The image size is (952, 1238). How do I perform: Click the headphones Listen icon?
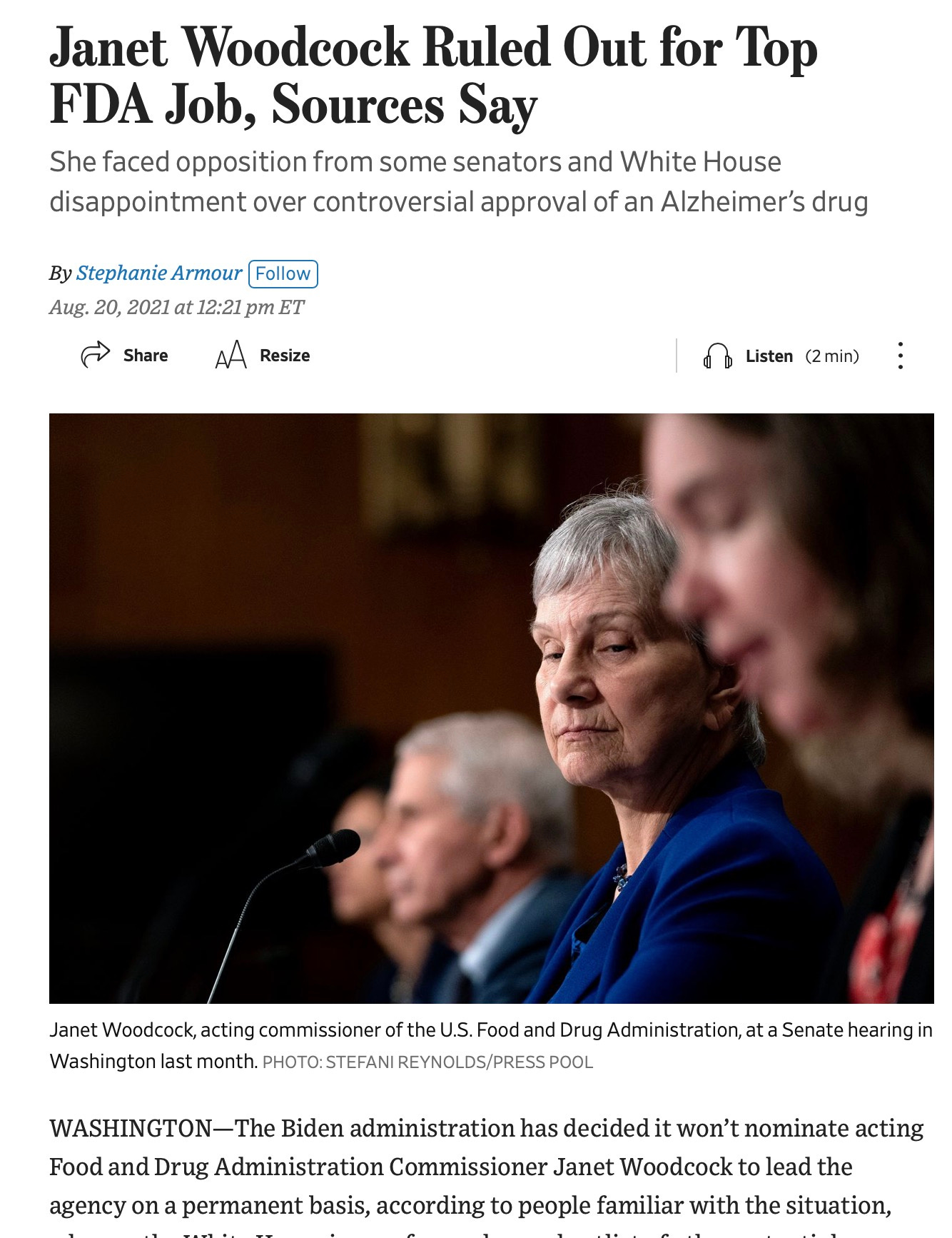coord(717,356)
